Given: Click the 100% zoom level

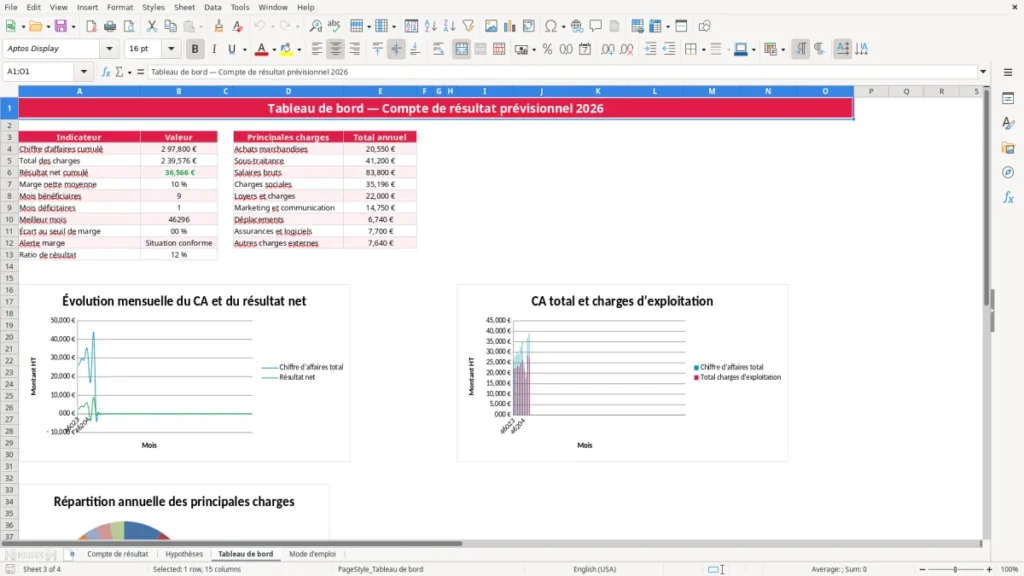Looking at the screenshot, I should pos(1010,569).
